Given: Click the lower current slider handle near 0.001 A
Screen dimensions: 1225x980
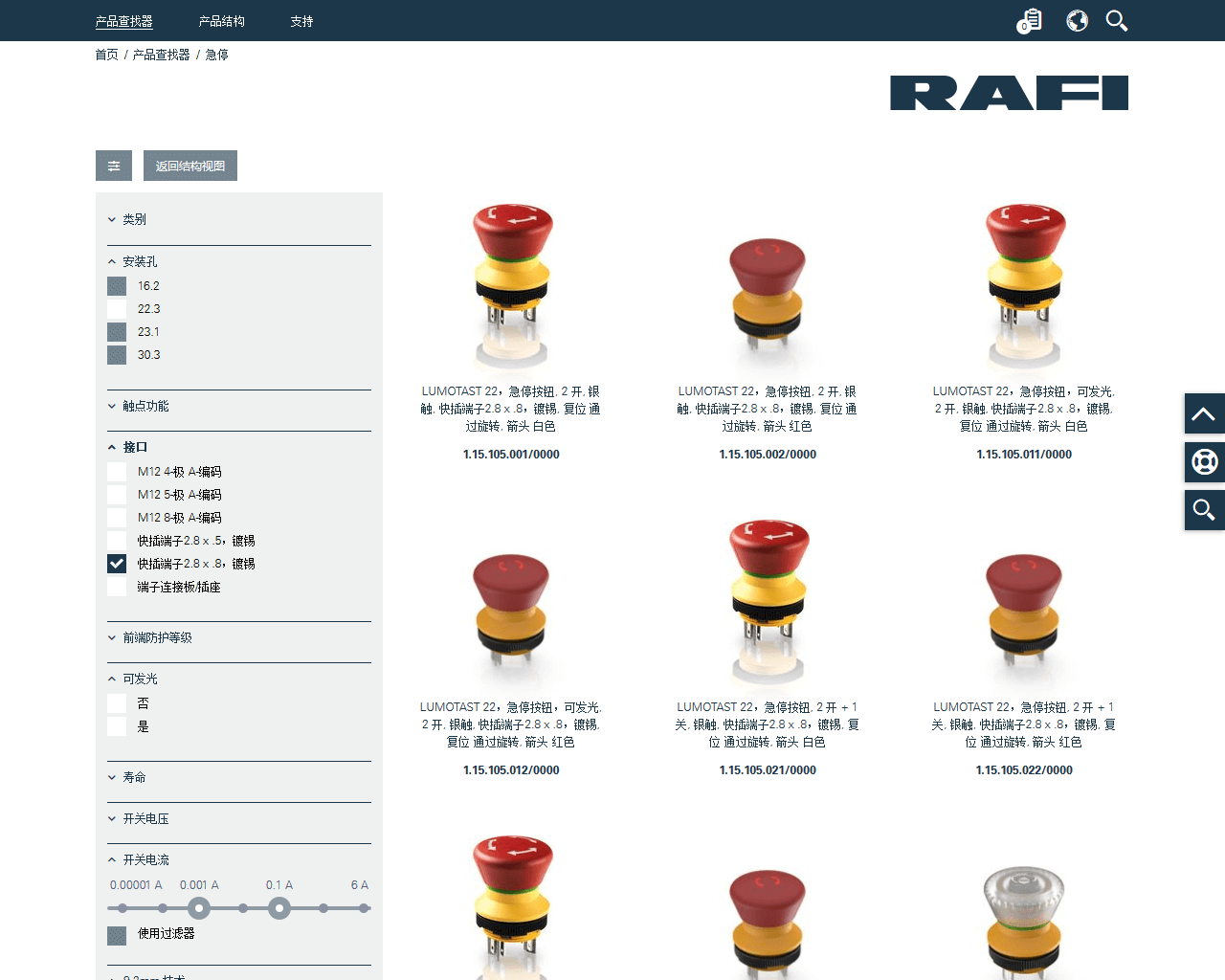Looking at the screenshot, I should pos(198,908).
